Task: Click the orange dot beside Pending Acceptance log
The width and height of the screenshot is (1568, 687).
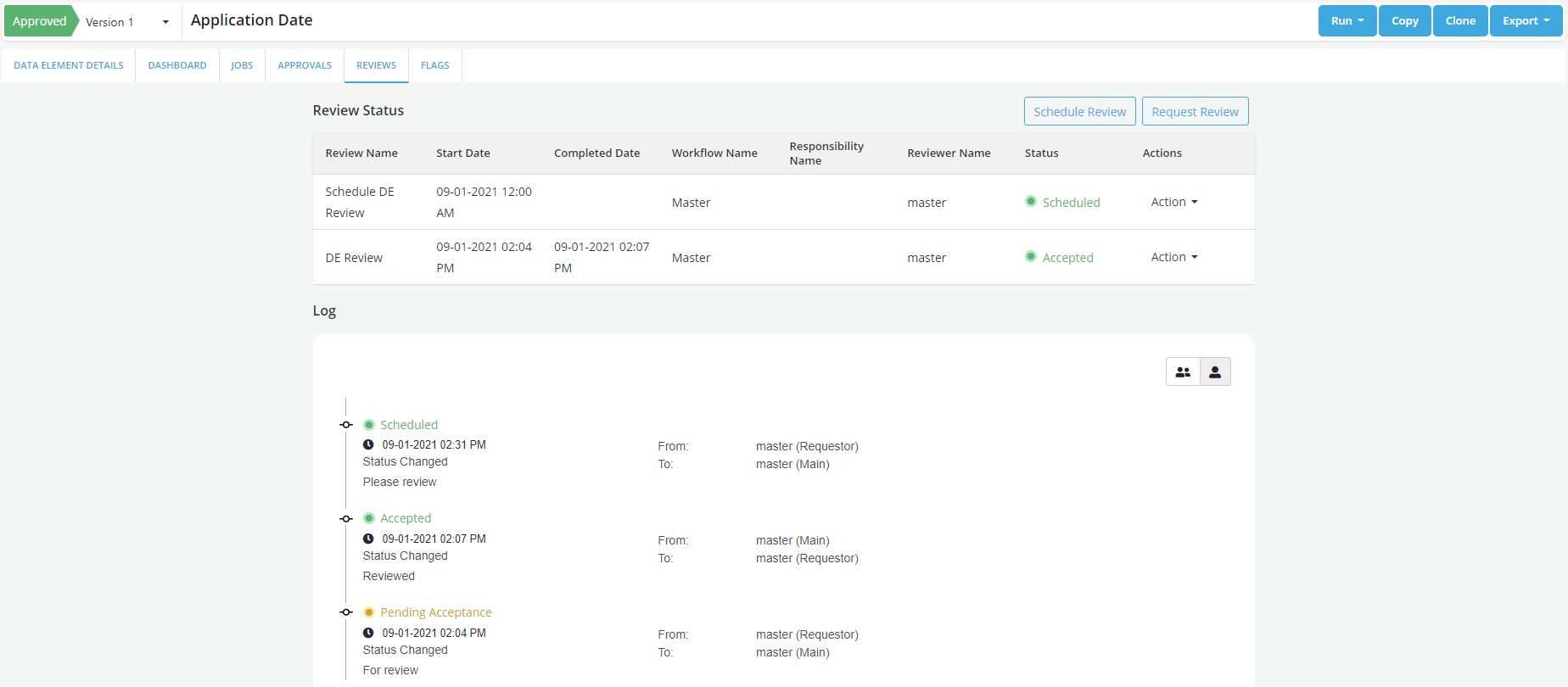Action: pyautogui.click(x=369, y=612)
